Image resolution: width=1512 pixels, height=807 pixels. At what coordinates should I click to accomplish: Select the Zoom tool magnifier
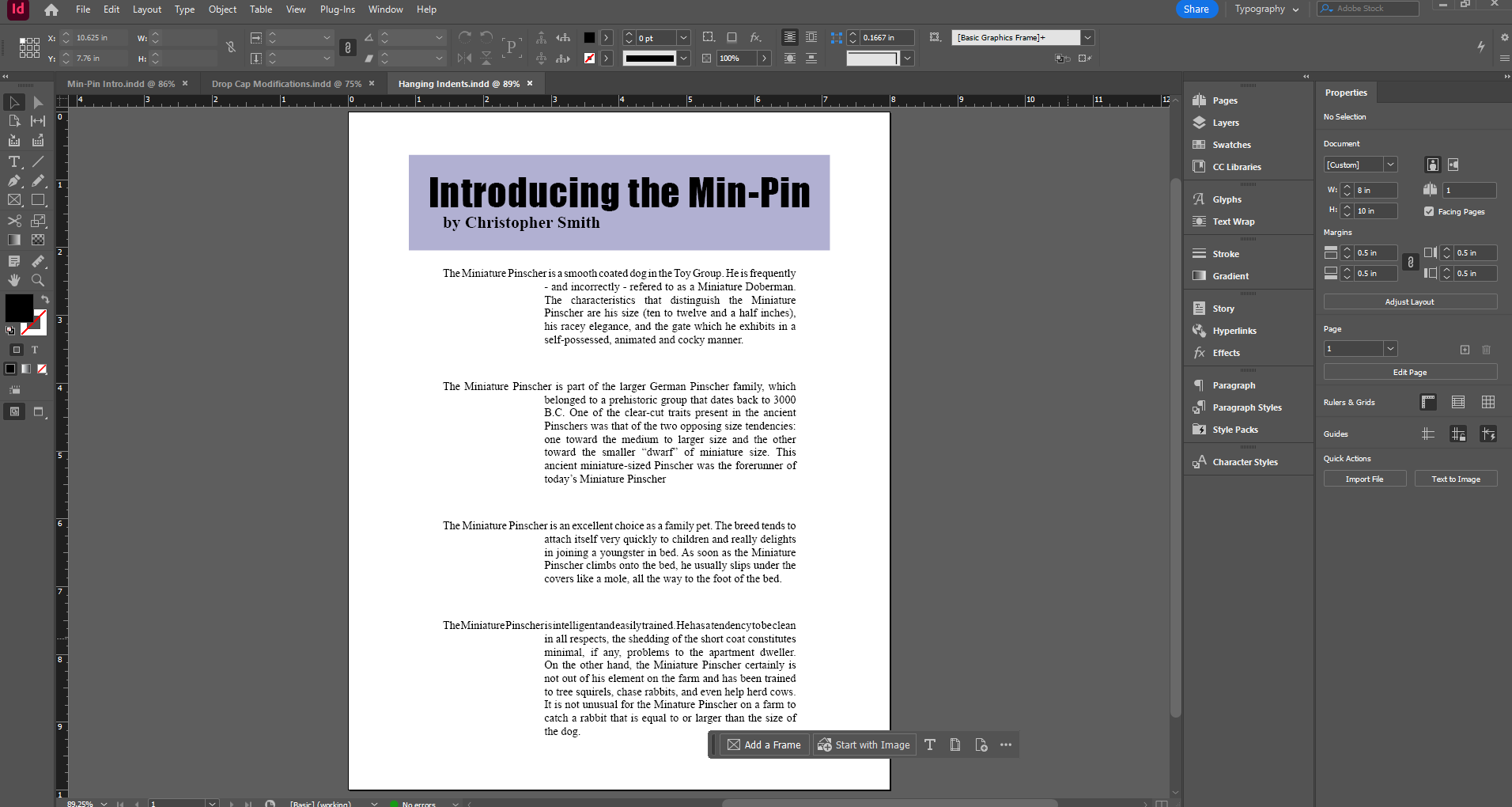pyautogui.click(x=37, y=280)
